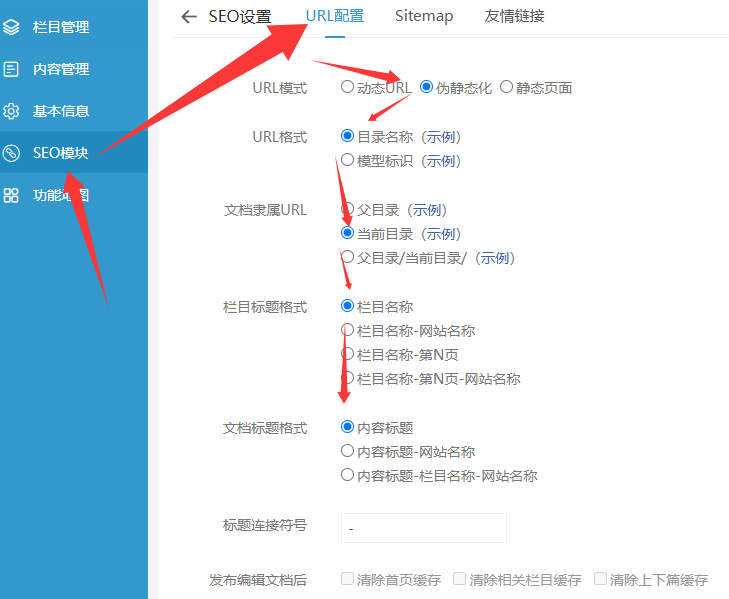This screenshot has width=729, height=599.
Task: Open 示例 link beside 父目录/当前目录/
Action: (x=495, y=258)
